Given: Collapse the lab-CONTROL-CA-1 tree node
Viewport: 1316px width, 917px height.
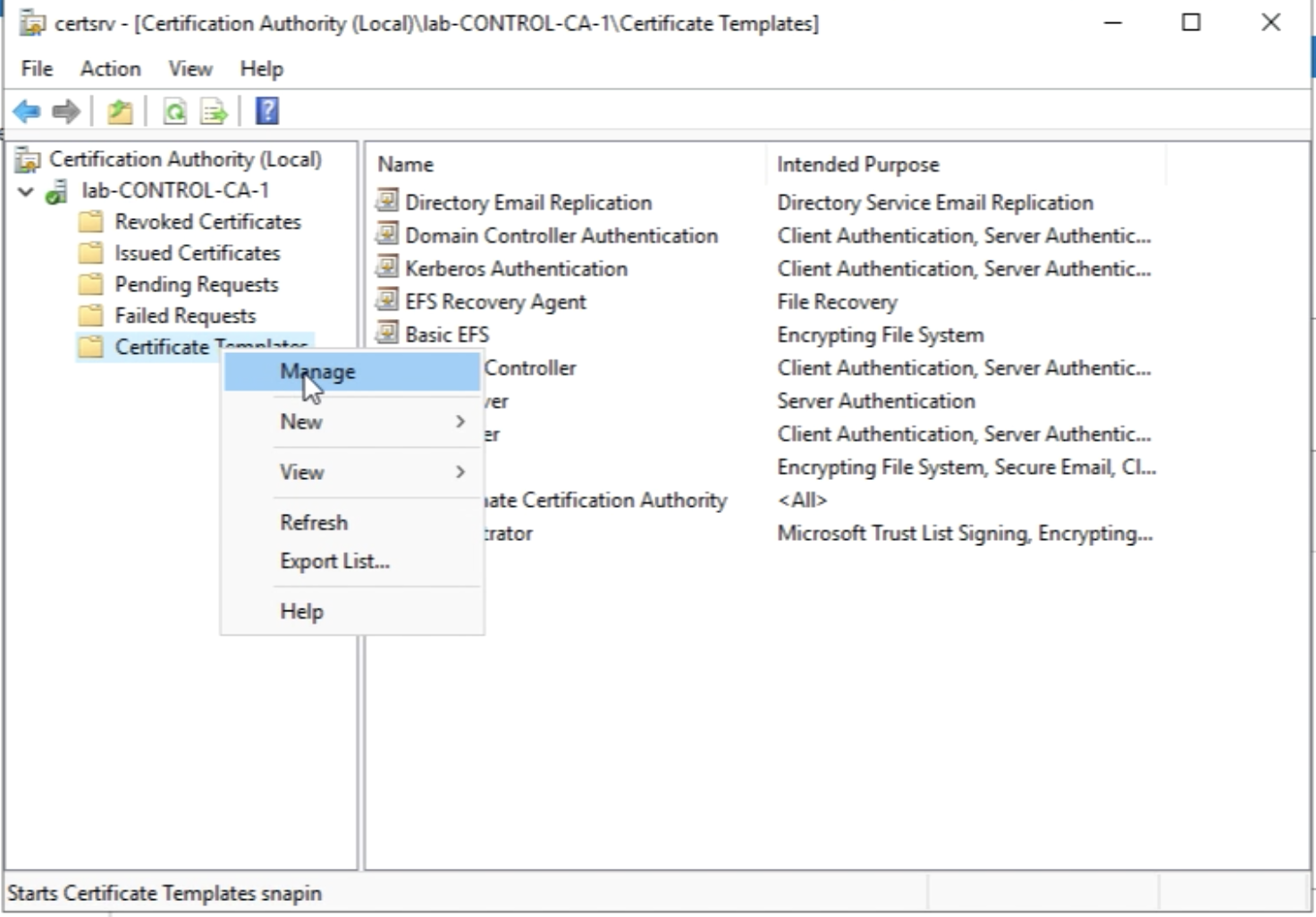Looking at the screenshot, I should click(x=26, y=191).
